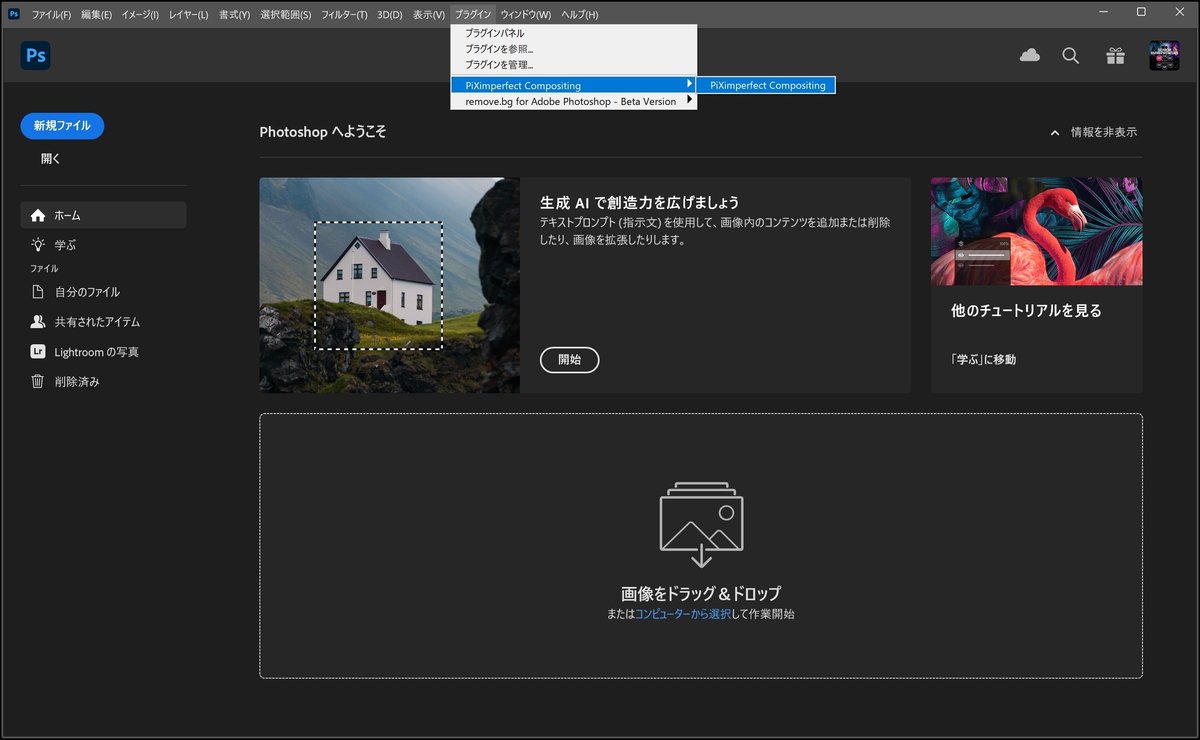The image size is (1200, 740).
Task: Open the ファイル(F) menu
Action: pyautogui.click(x=51, y=14)
